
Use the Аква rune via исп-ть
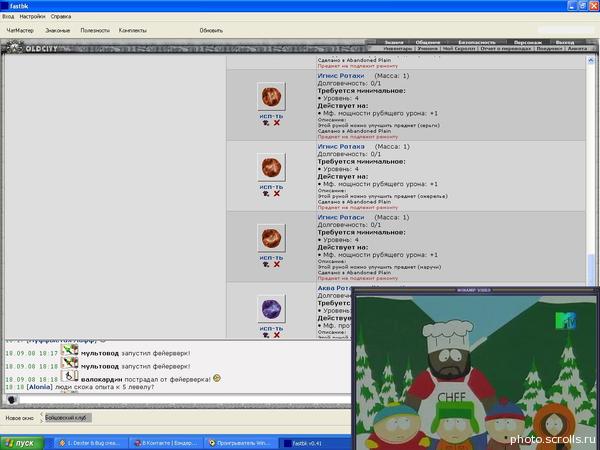click(271, 328)
